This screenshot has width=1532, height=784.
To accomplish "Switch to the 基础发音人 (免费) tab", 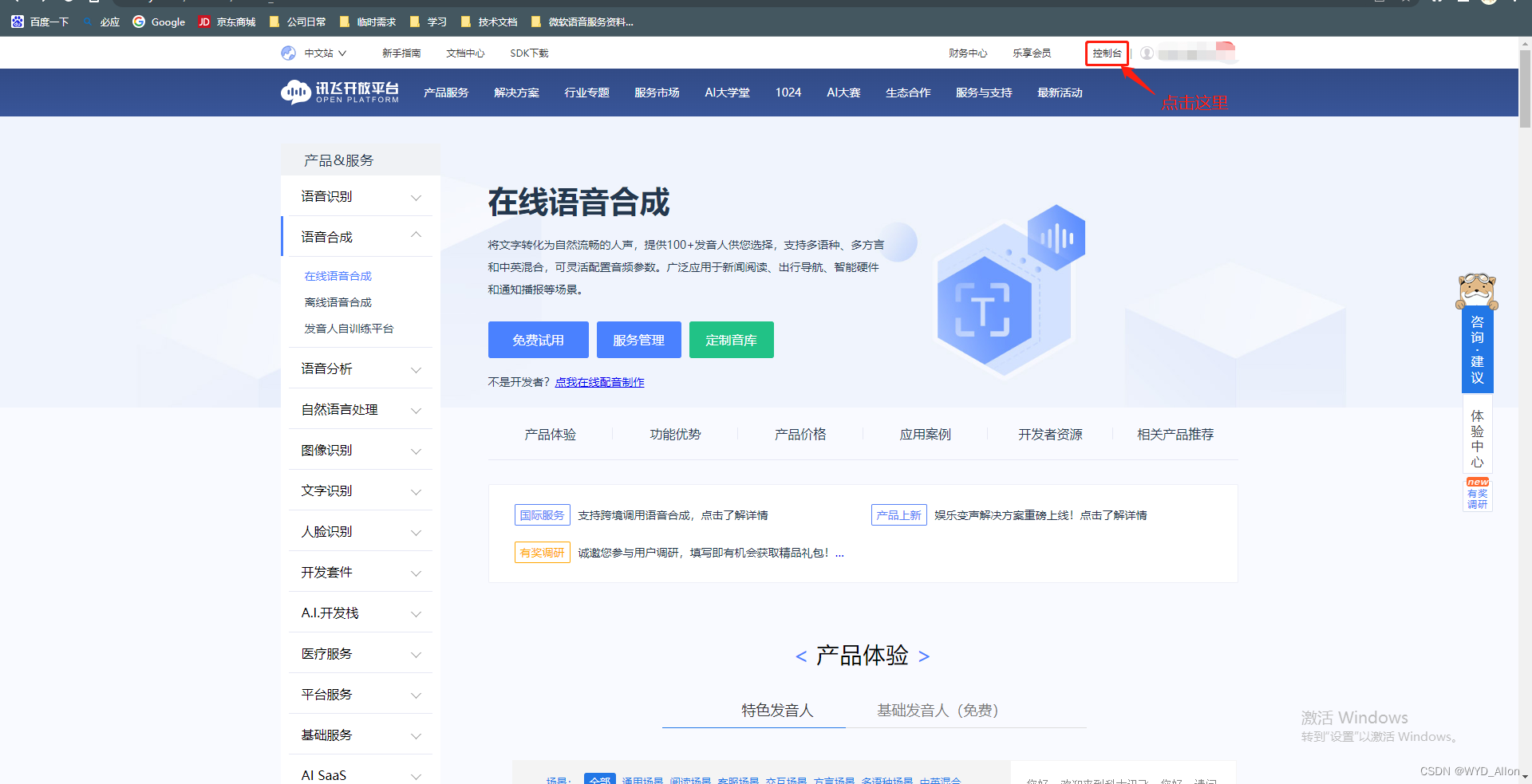I will [x=938, y=710].
